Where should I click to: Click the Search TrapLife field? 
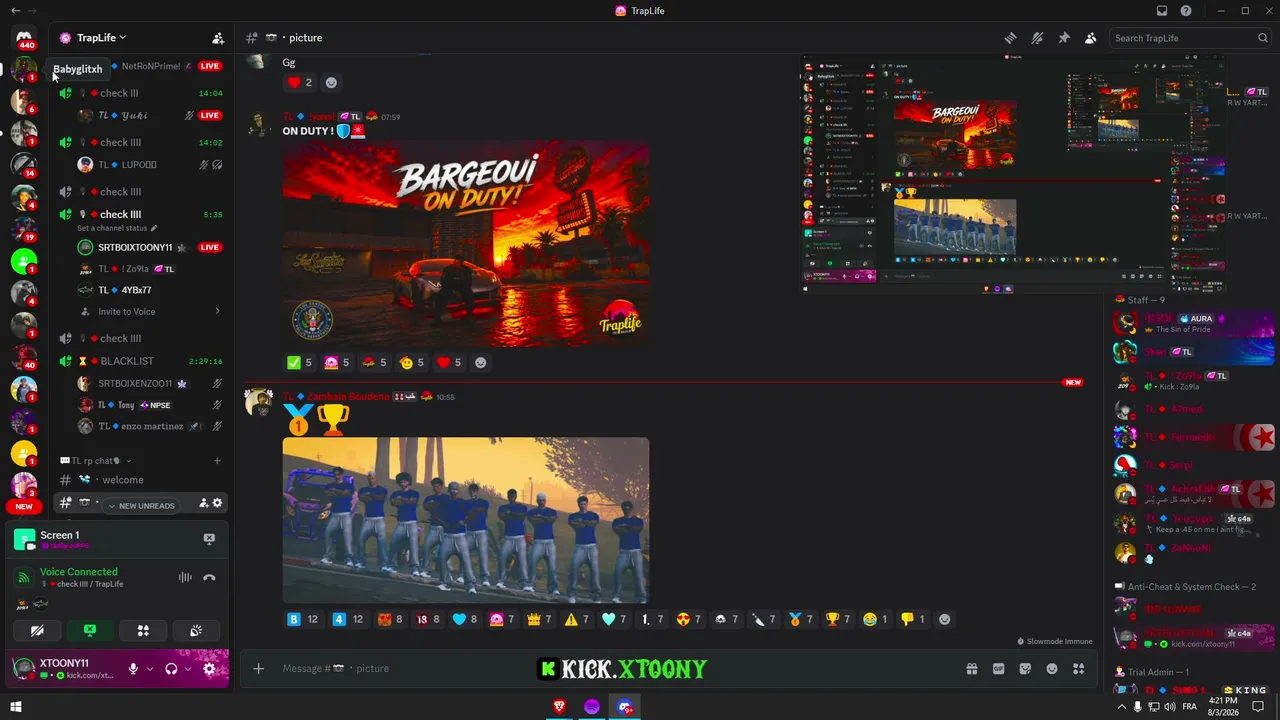point(1191,38)
